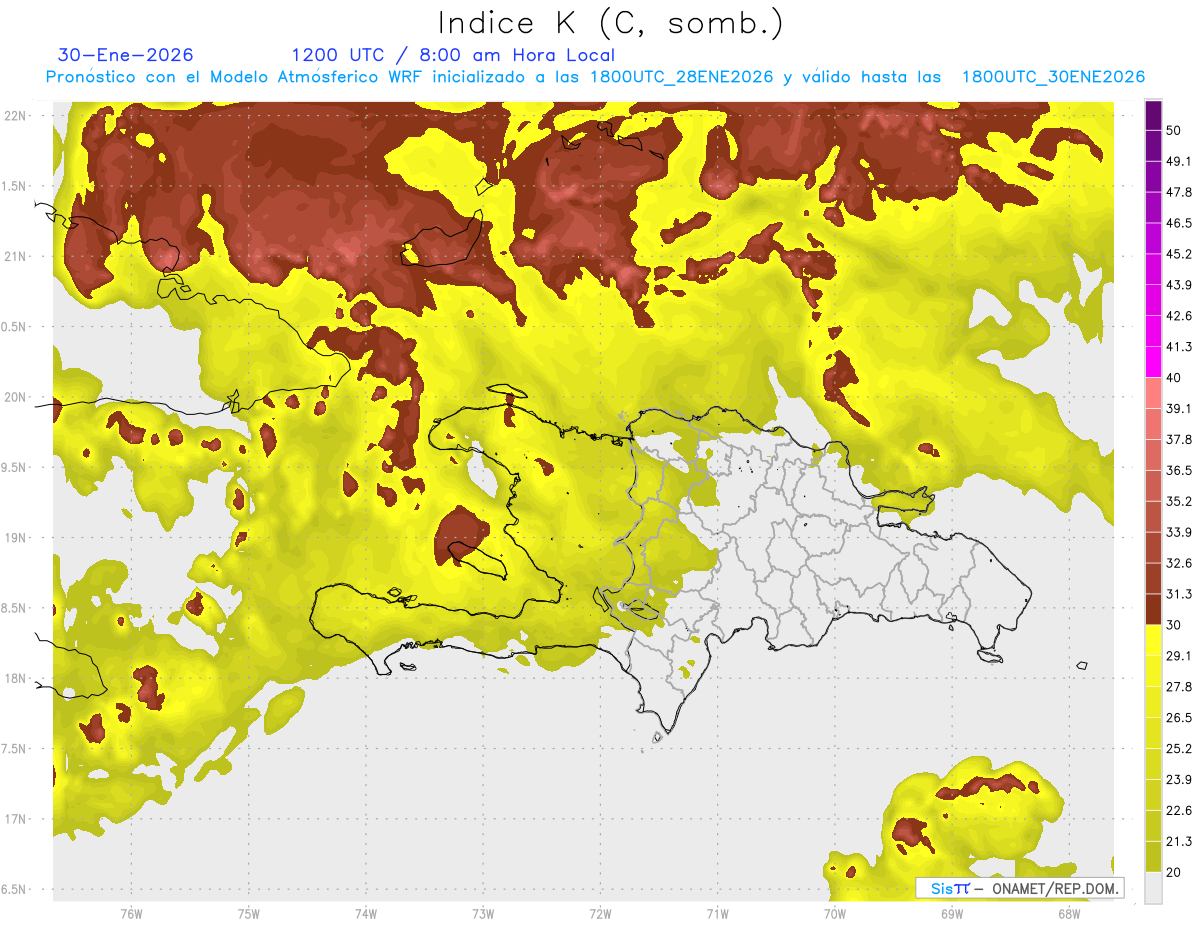Click the 75W longitude label
This screenshot has height=927, width=1200.
coord(249,913)
